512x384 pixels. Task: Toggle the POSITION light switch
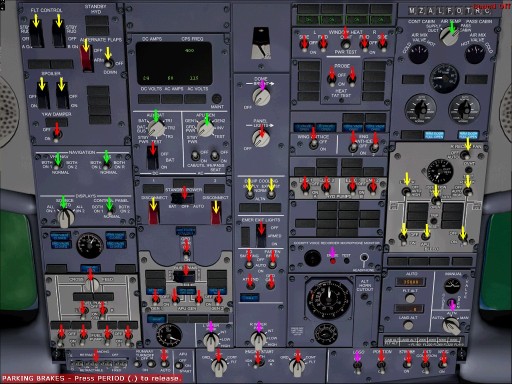pyautogui.click(x=381, y=366)
